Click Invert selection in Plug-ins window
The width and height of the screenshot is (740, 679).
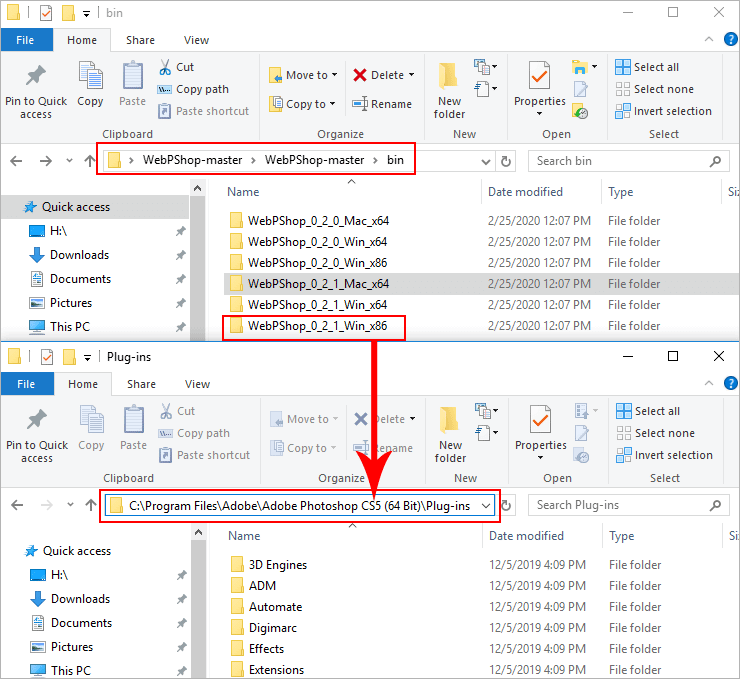(x=664, y=455)
